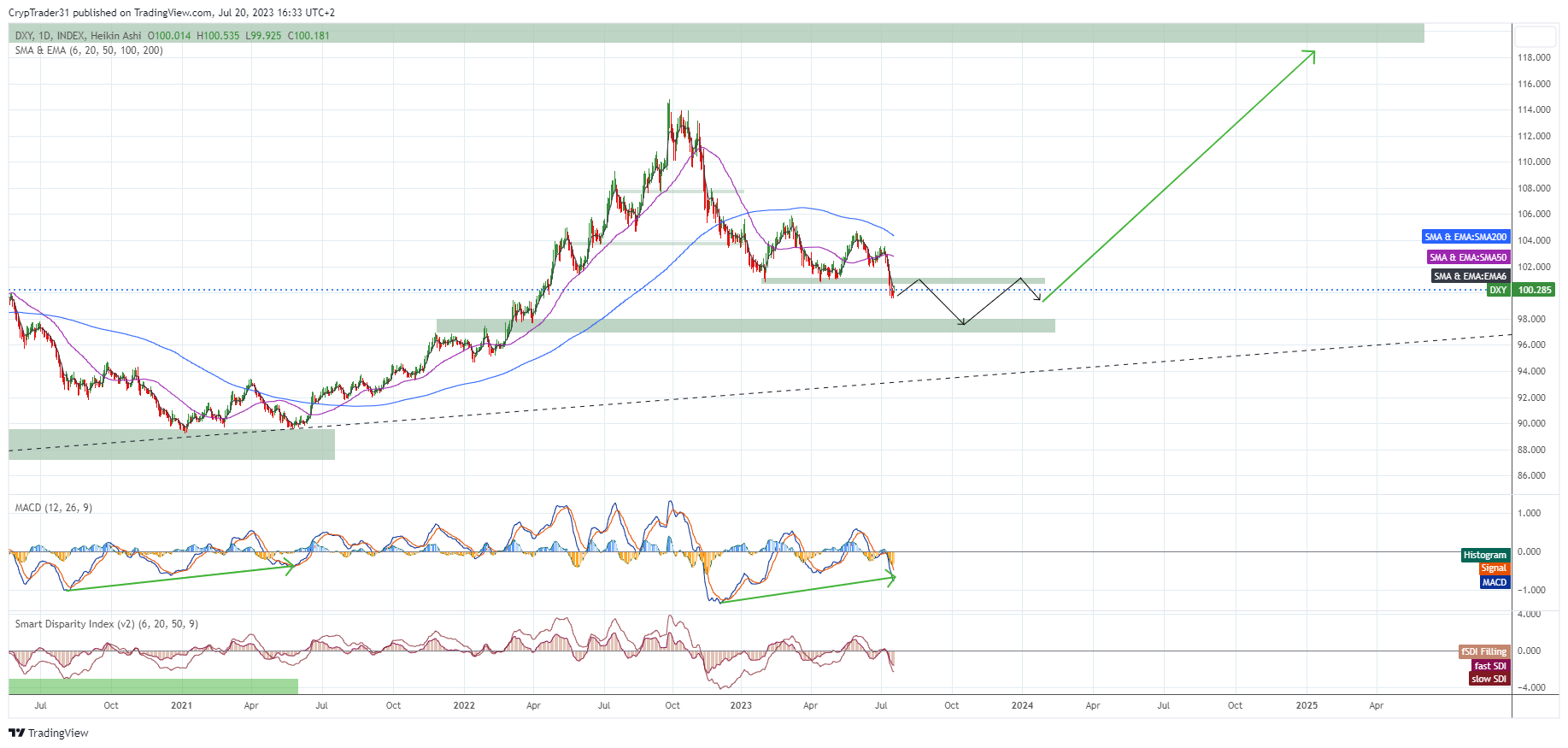This screenshot has height=748, width=1568.
Task: Click the 96.000 price axis value
Action: pyautogui.click(x=1531, y=345)
